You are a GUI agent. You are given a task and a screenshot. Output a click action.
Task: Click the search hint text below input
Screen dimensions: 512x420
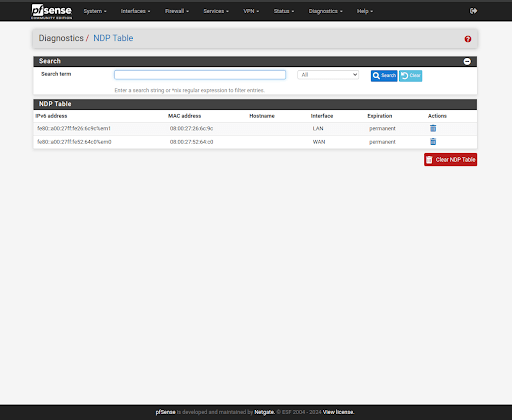click(189, 90)
